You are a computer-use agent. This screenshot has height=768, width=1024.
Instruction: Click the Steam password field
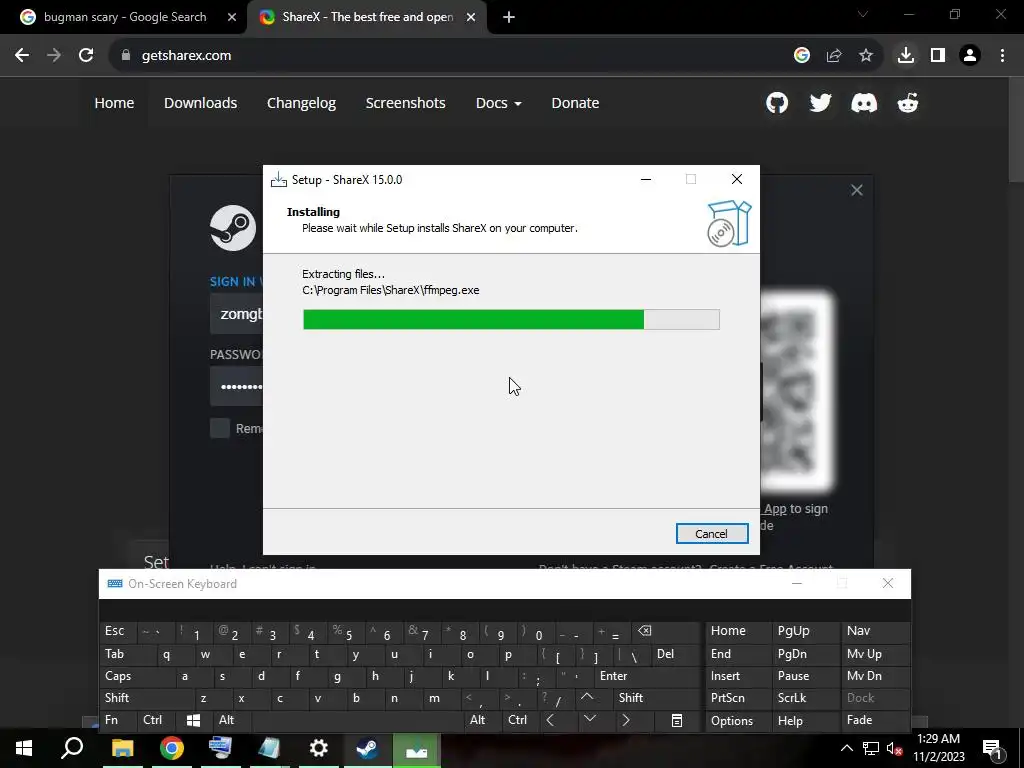[236, 387]
